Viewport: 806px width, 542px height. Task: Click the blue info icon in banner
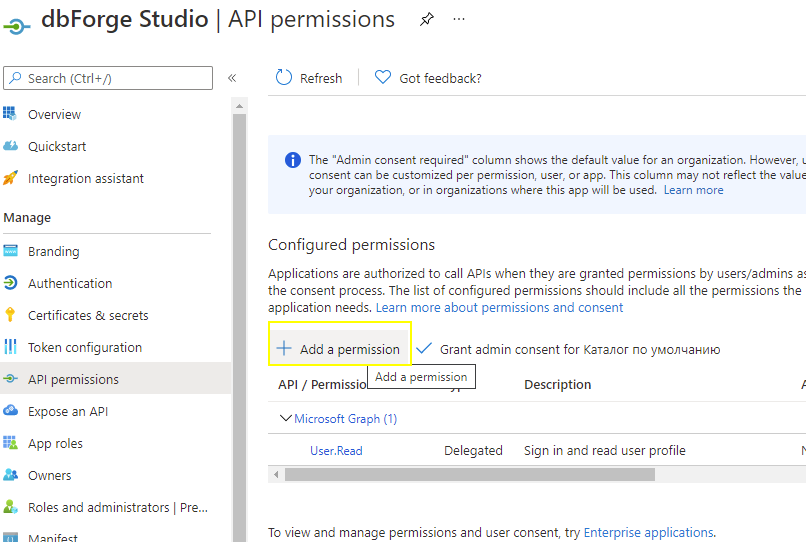click(293, 160)
